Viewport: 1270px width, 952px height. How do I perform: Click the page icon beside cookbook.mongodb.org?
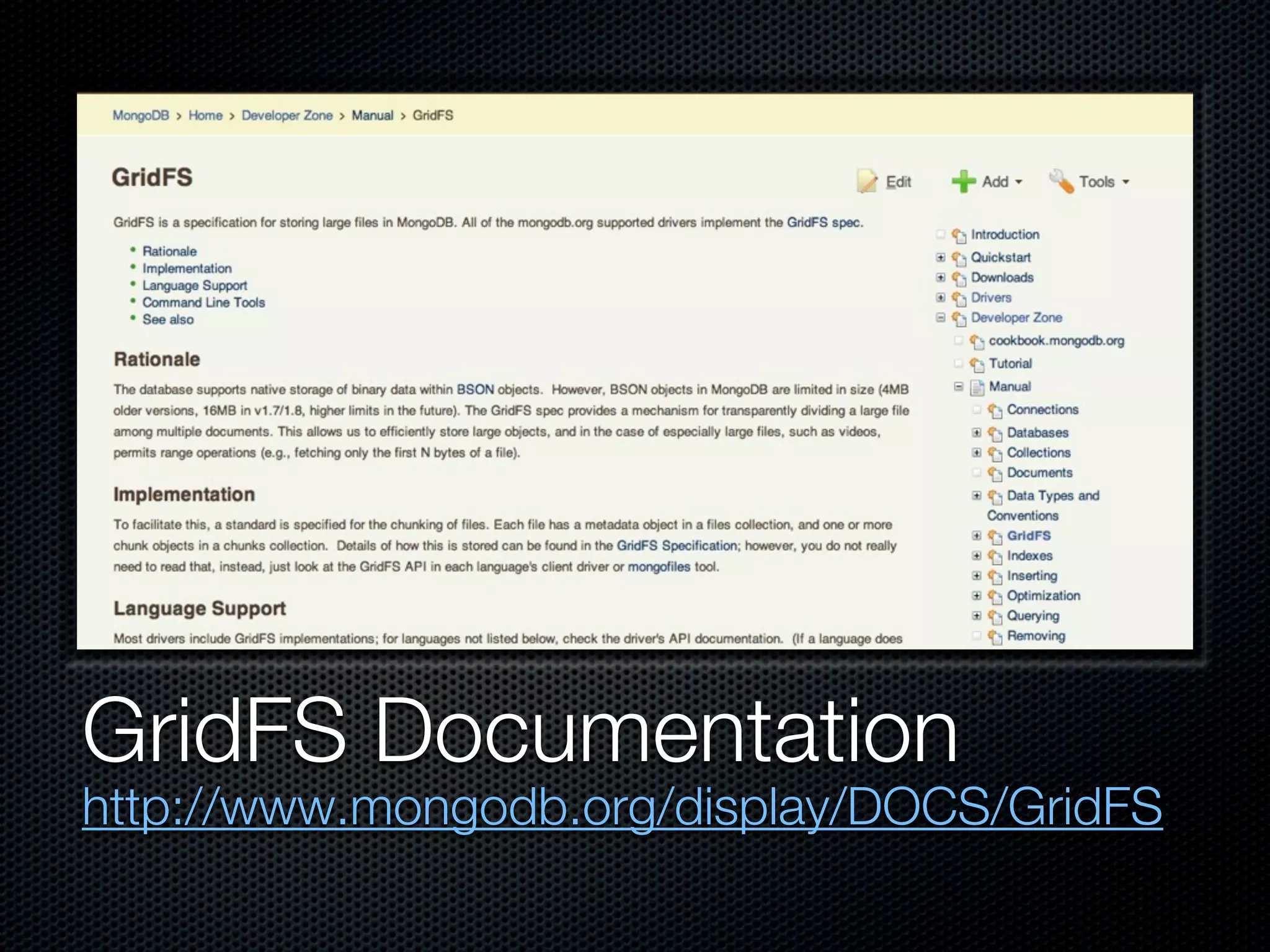977,342
